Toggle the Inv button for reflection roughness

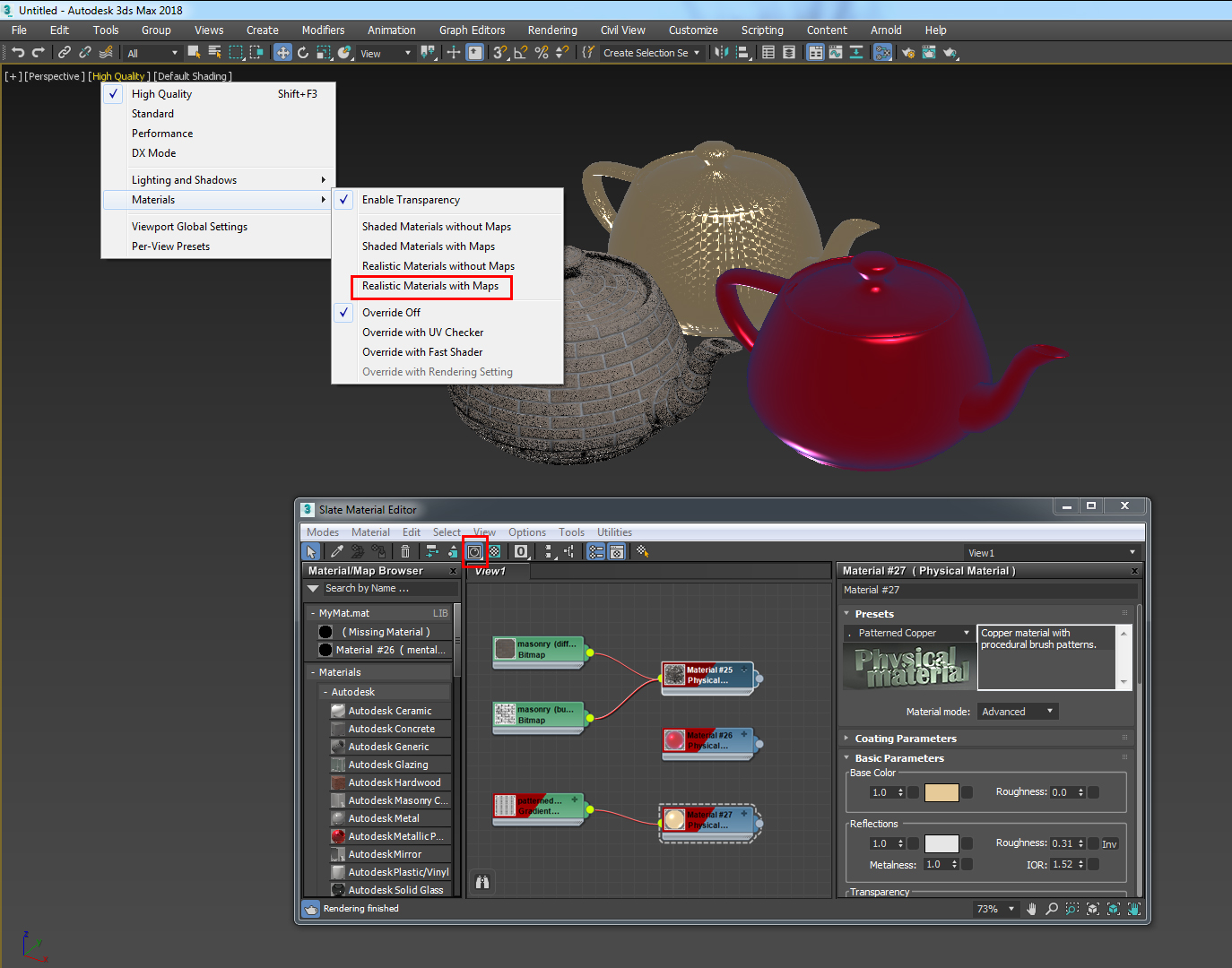click(x=1109, y=844)
